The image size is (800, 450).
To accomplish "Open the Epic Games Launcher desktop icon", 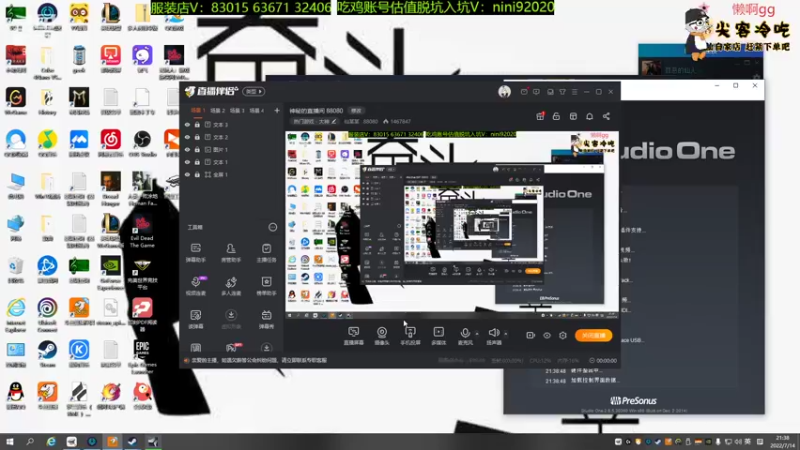I will (142, 357).
